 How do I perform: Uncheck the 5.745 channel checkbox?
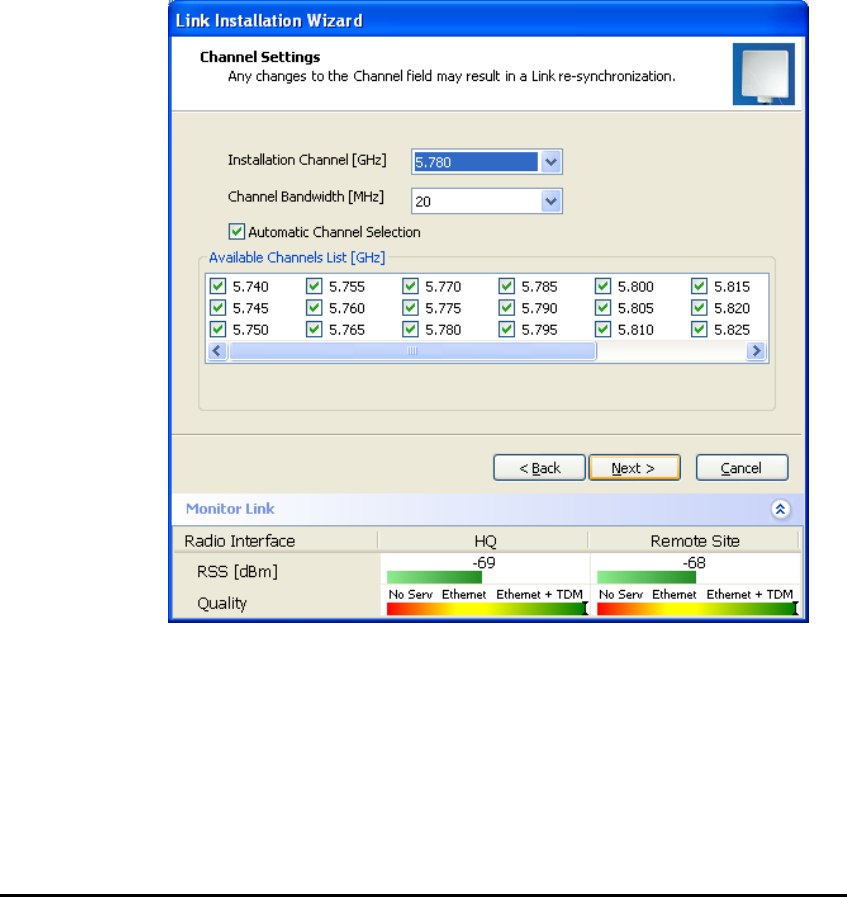(218, 308)
